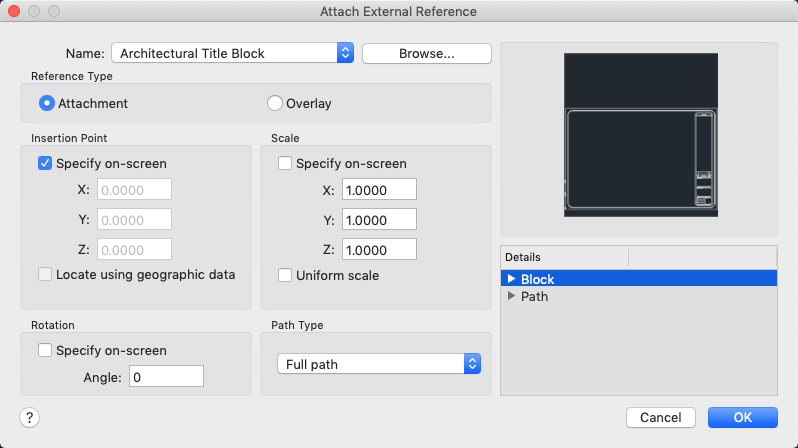Click the Scale Y input field

(x=379, y=220)
